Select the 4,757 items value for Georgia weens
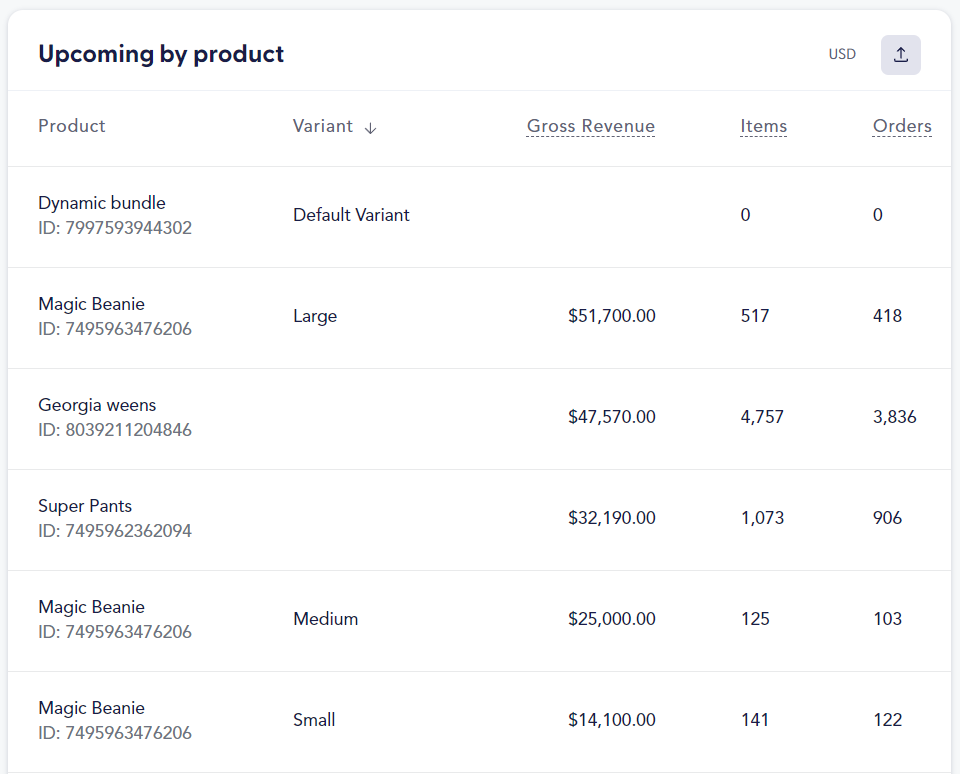960x774 pixels. pyautogui.click(x=763, y=417)
